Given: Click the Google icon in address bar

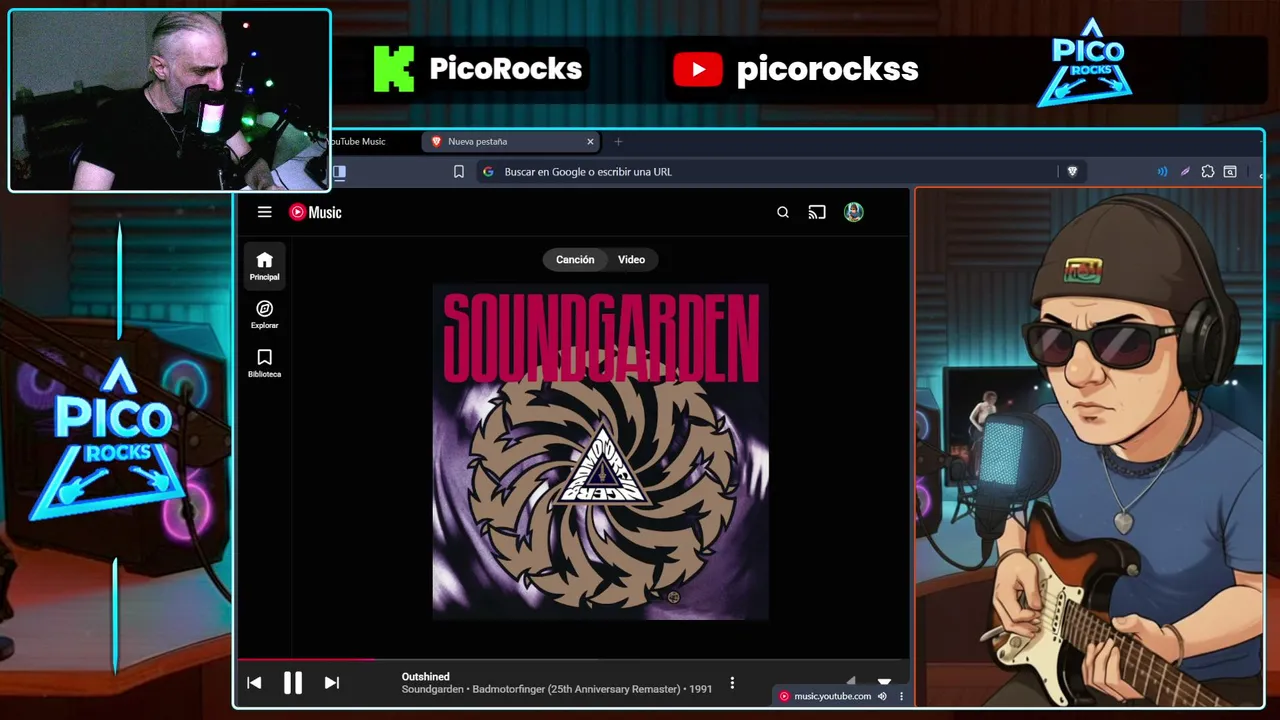Looking at the screenshot, I should [x=488, y=172].
